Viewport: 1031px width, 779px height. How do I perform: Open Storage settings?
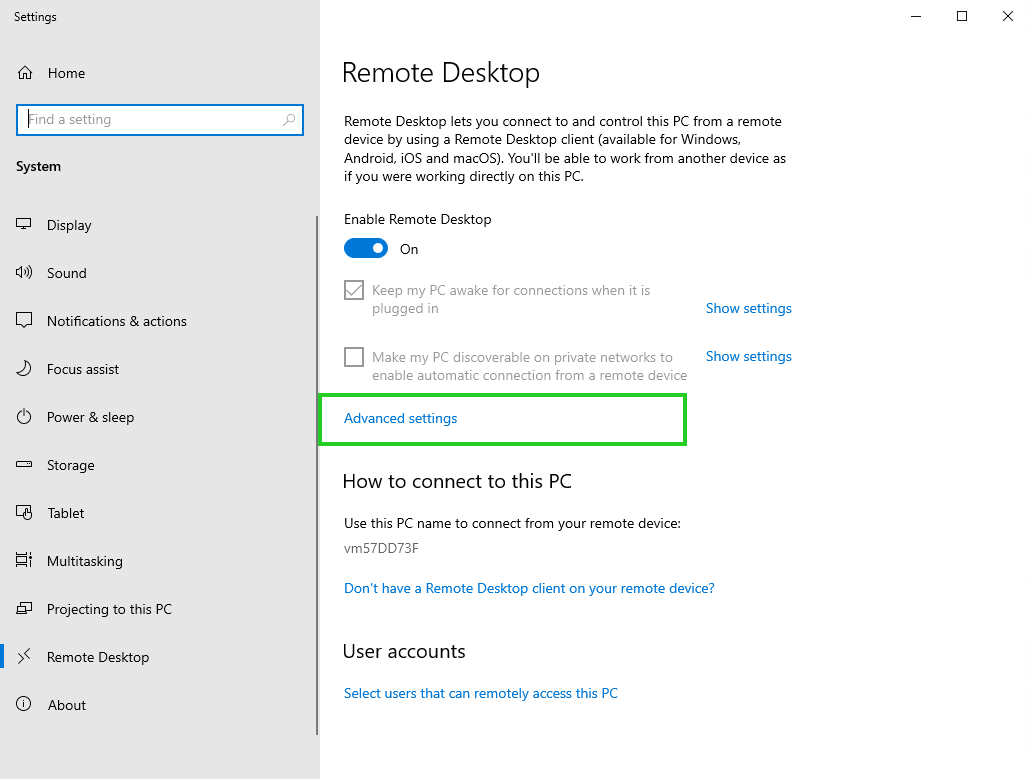coord(70,465)
